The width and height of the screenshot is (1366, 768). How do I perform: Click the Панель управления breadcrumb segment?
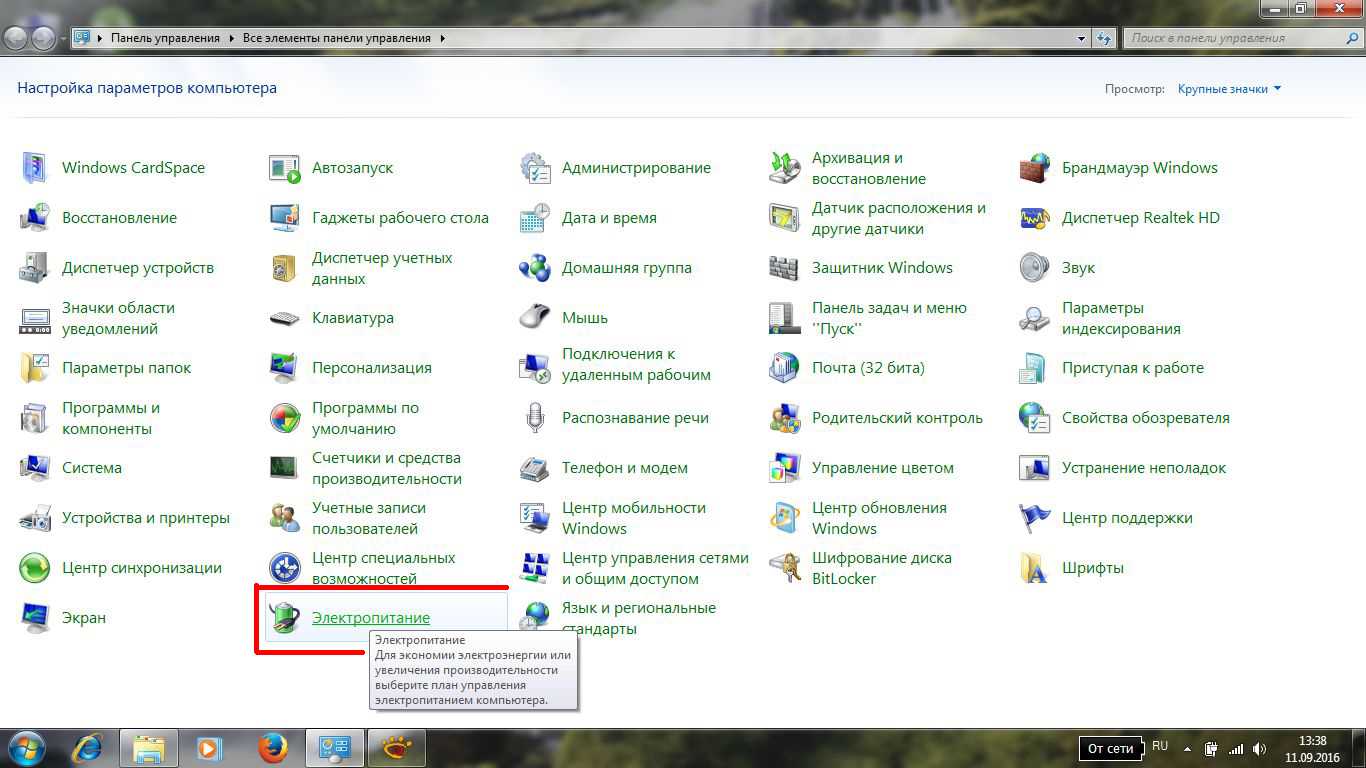165,38
